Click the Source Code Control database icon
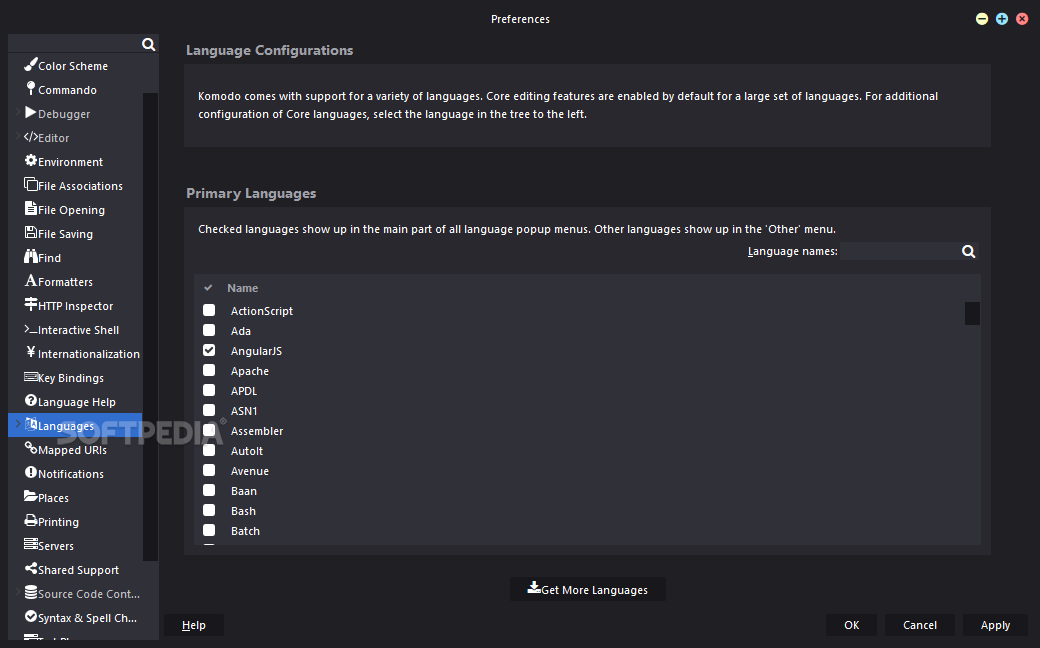This screenshot has width=1040, height=648. coord(31,592)
